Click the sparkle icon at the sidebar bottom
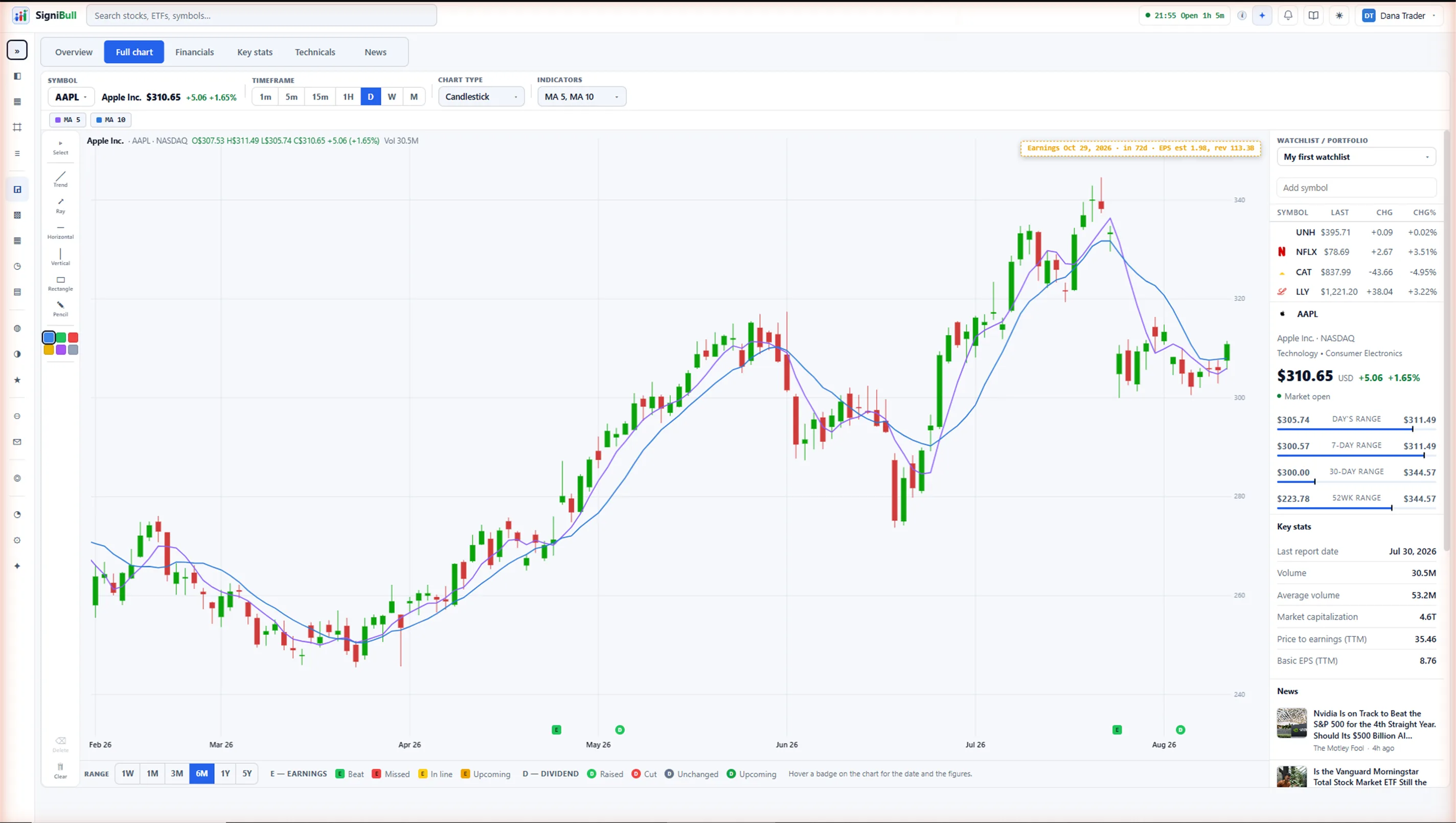 17,566
